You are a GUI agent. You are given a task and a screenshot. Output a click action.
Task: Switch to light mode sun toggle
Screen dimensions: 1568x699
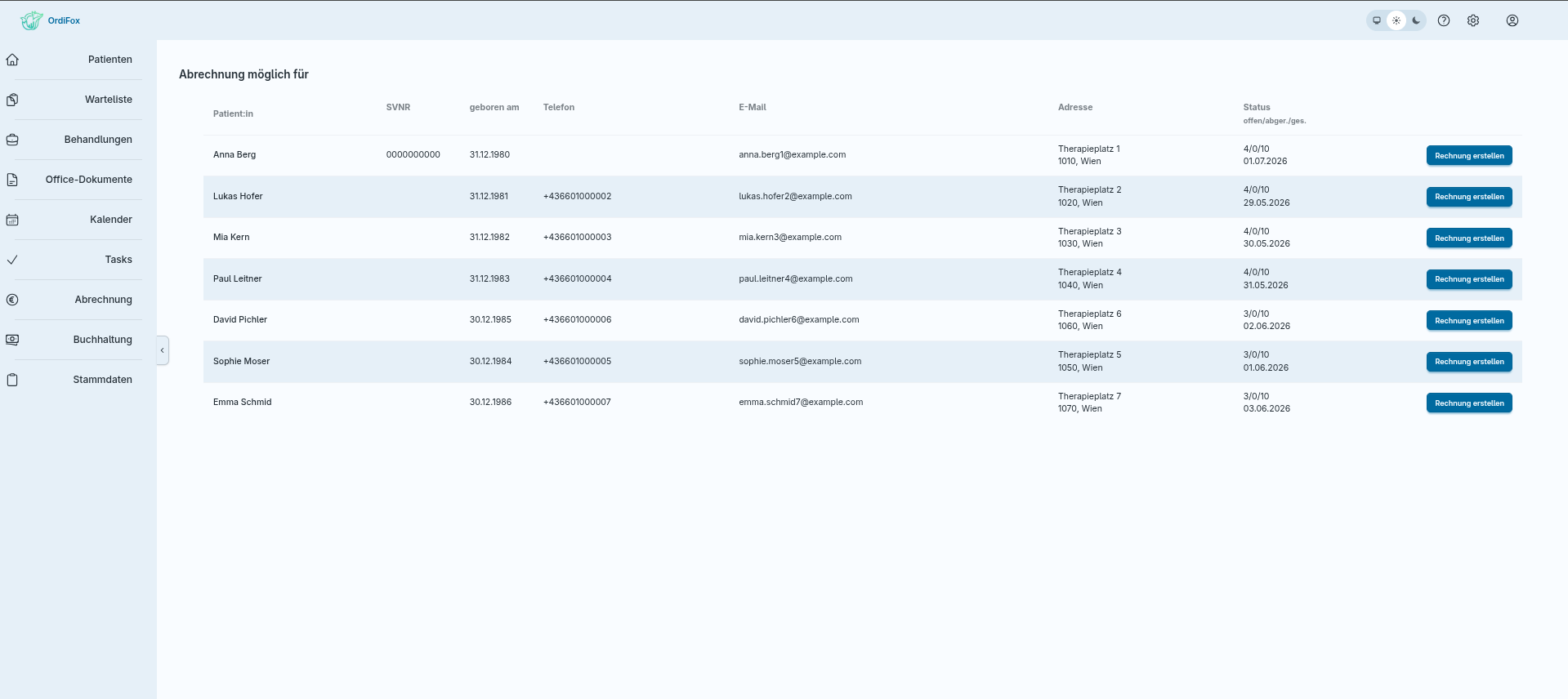(x=1396, y=20)
